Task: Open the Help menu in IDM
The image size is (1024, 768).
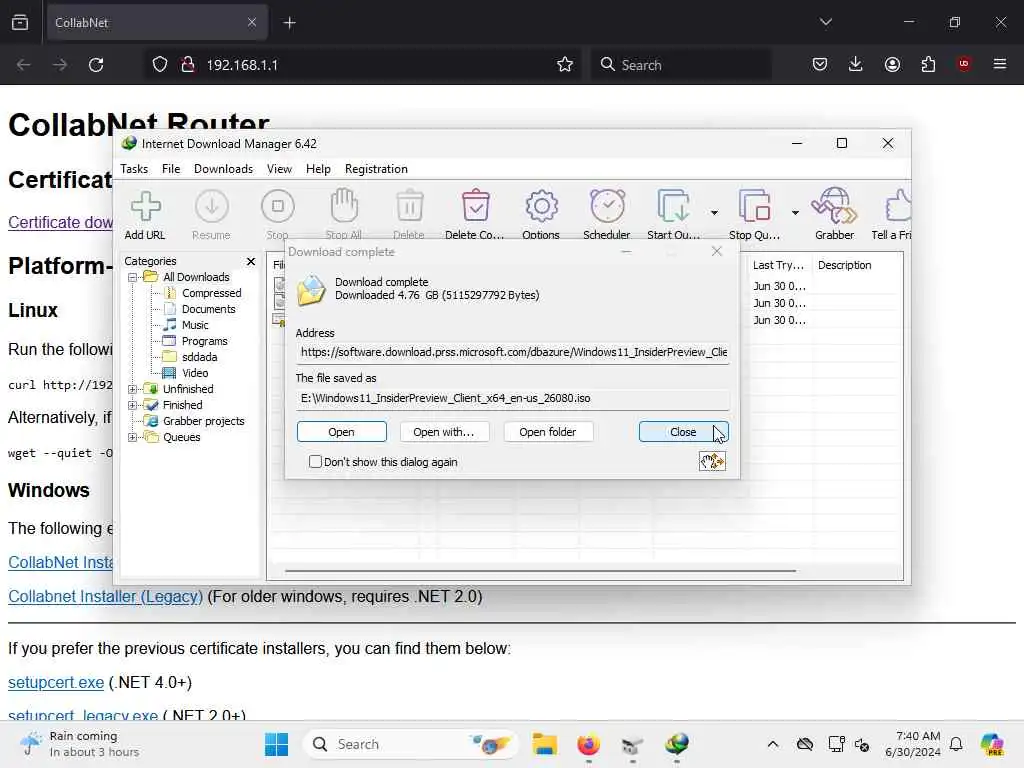Action: pyautogui.click(x=318, y=169)
